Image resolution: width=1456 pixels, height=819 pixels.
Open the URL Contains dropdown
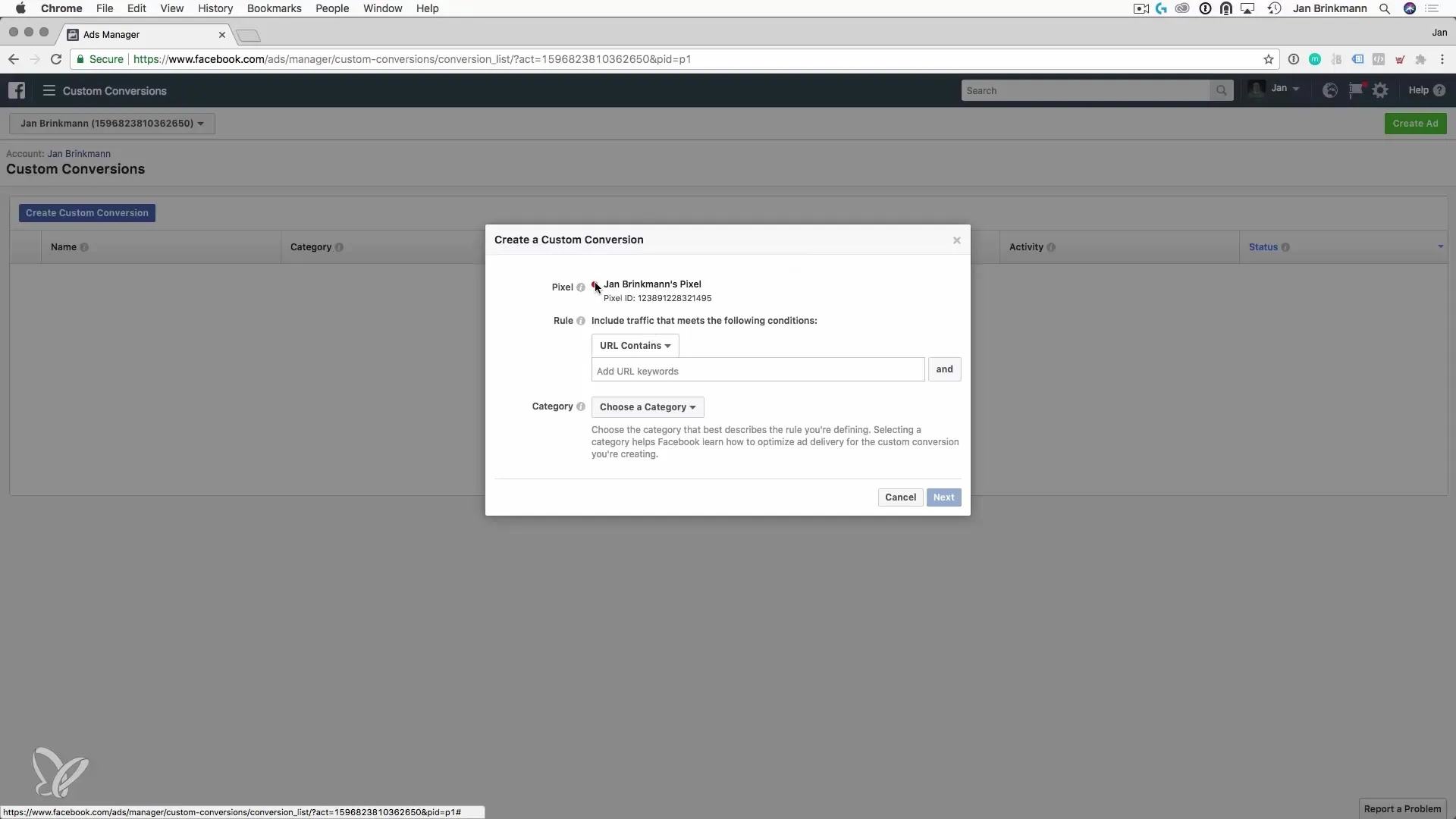pyautogui.click(x=635, y=346)
